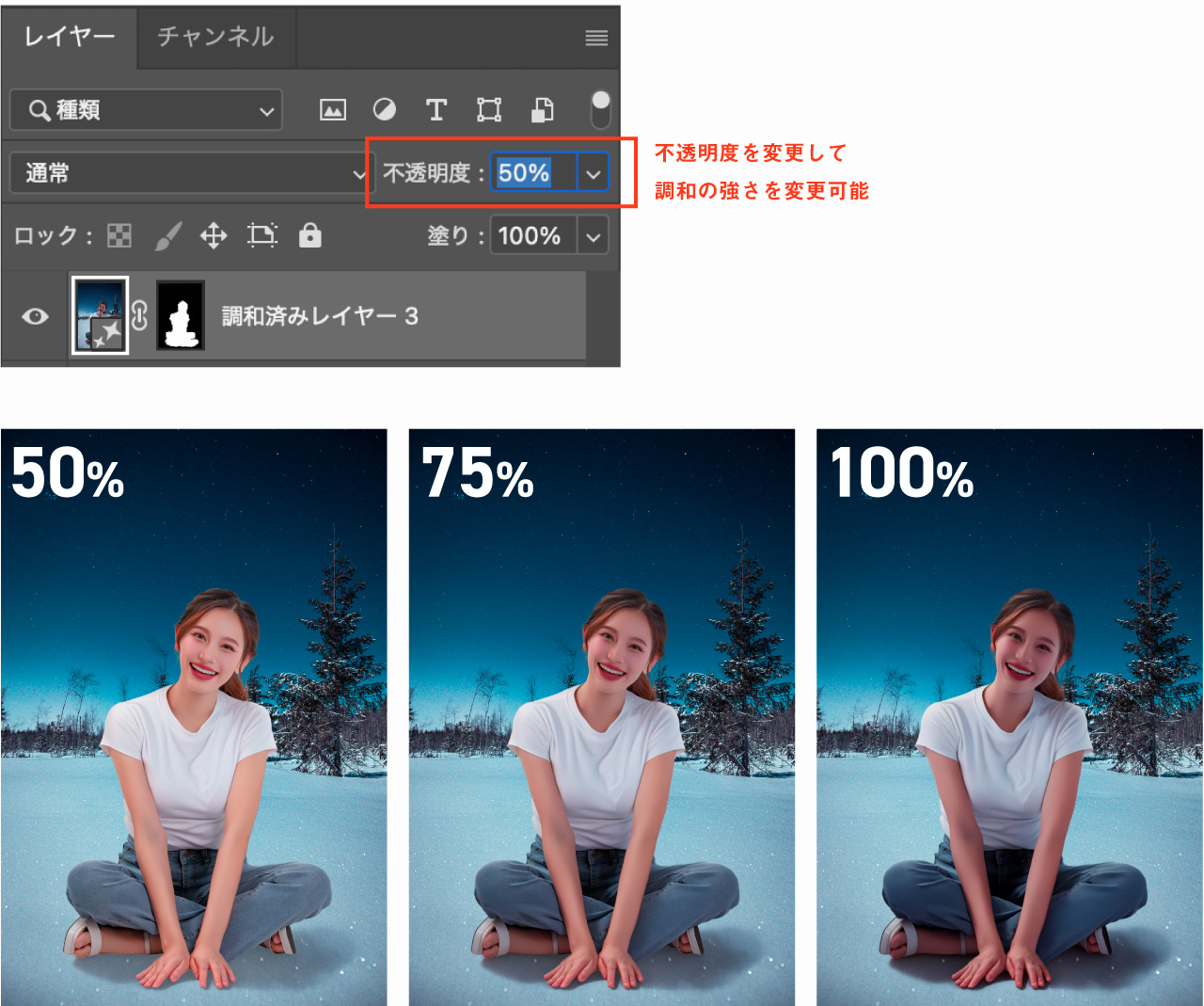Lock artboard nesting icon

pos(262,235)
